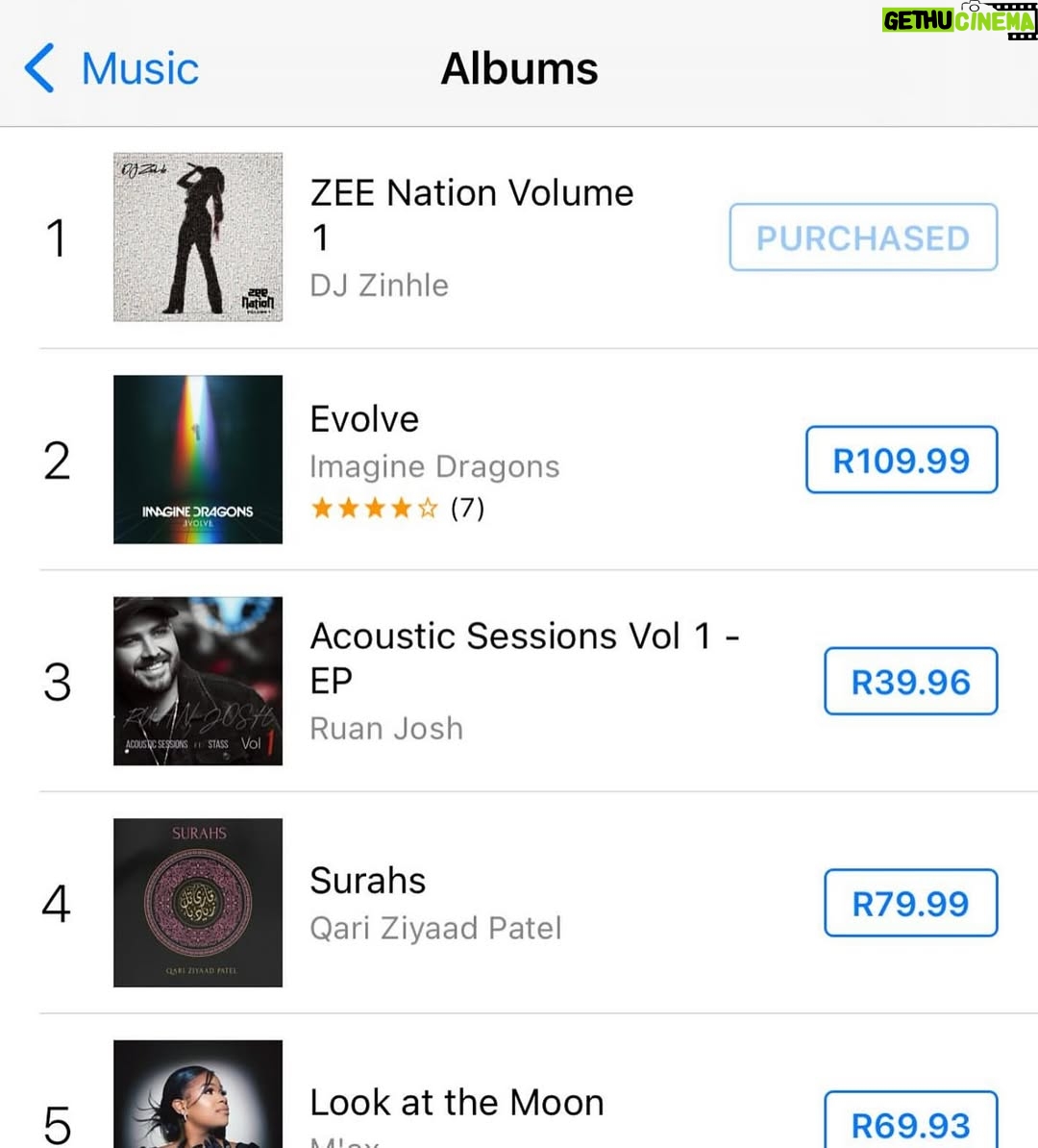Viewport: 1038px width, 1148px height.
Task: Select the Evolve album title
Action: point(364,419)
